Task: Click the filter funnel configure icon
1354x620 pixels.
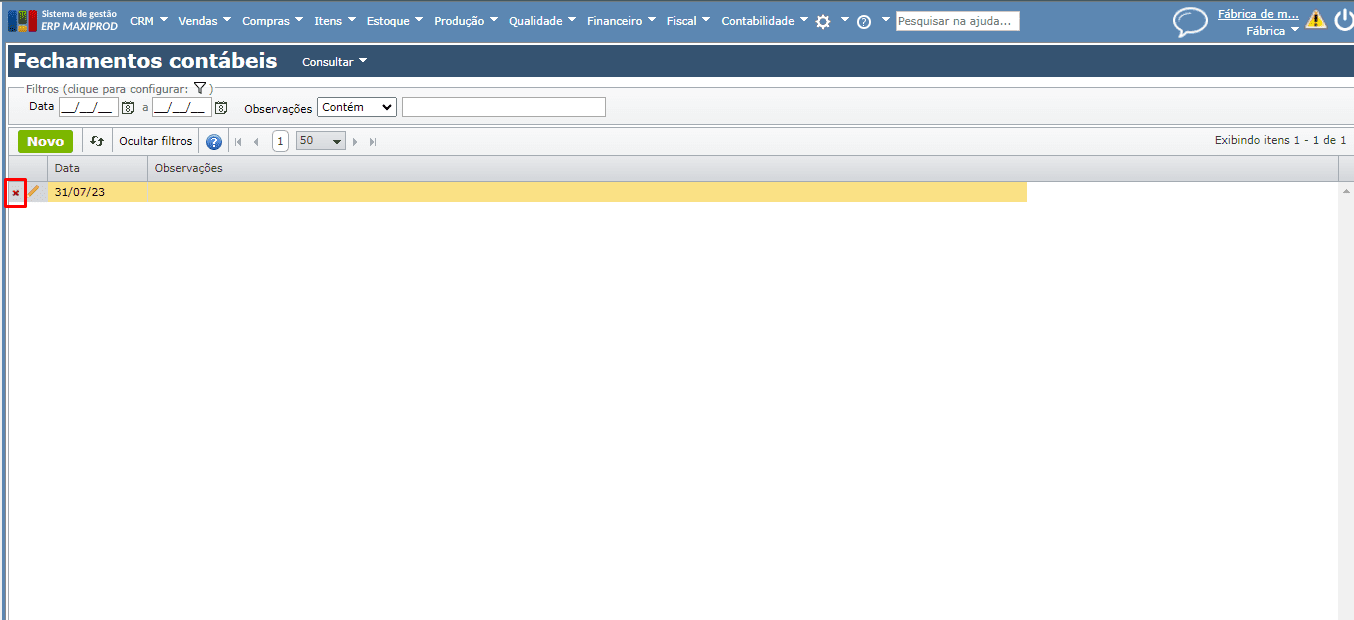Action: coord(200,88)
